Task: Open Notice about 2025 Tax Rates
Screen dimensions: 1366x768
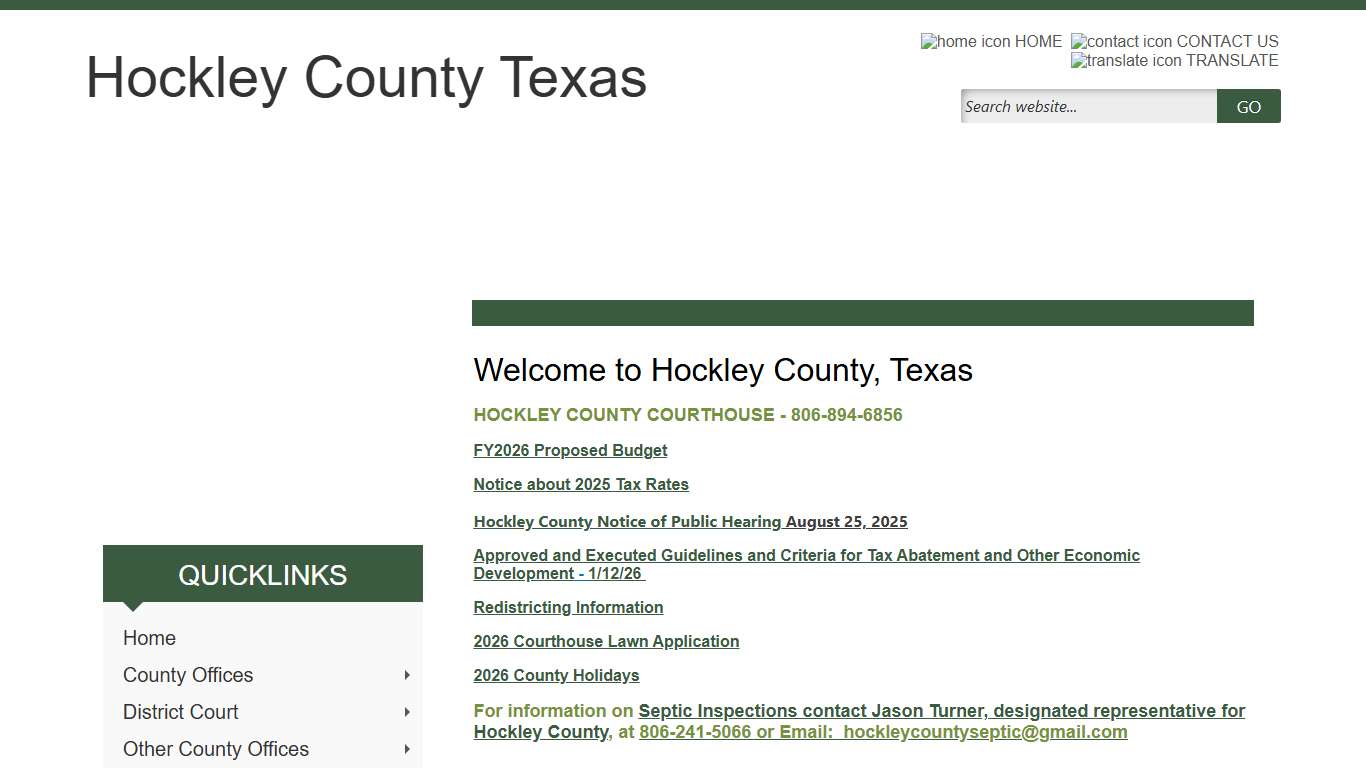Action: tap(580, 484)
